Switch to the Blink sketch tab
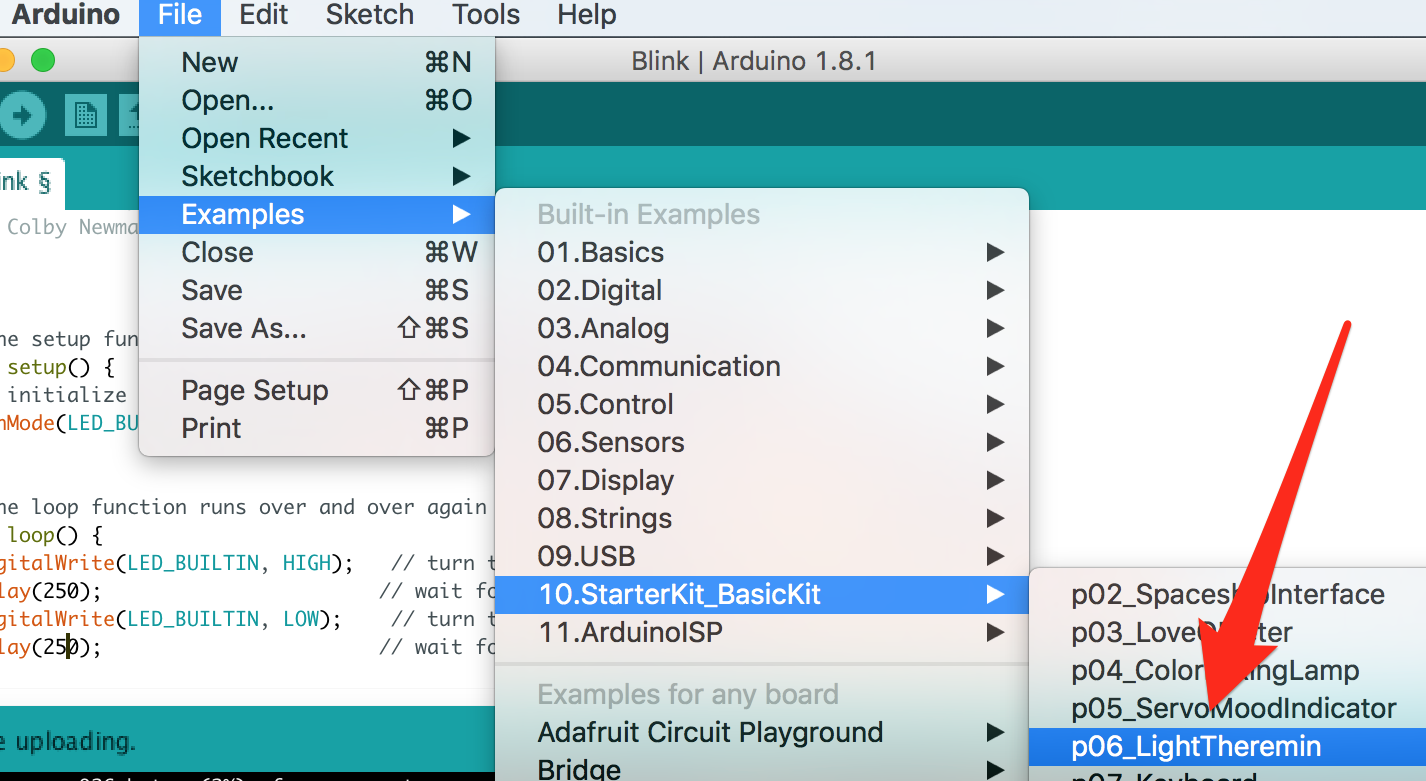 click(30, 183)
